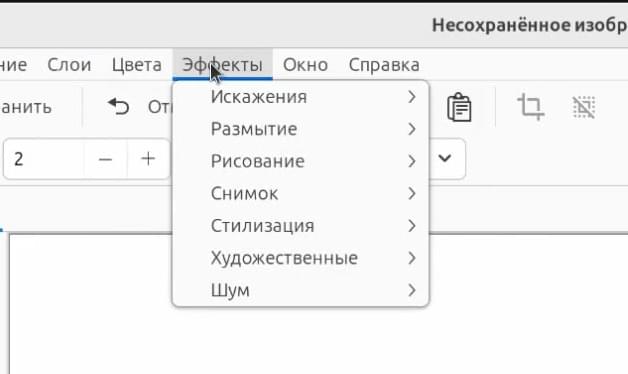
Task: Increase brush width with plus button
Action: click(148, 159)
